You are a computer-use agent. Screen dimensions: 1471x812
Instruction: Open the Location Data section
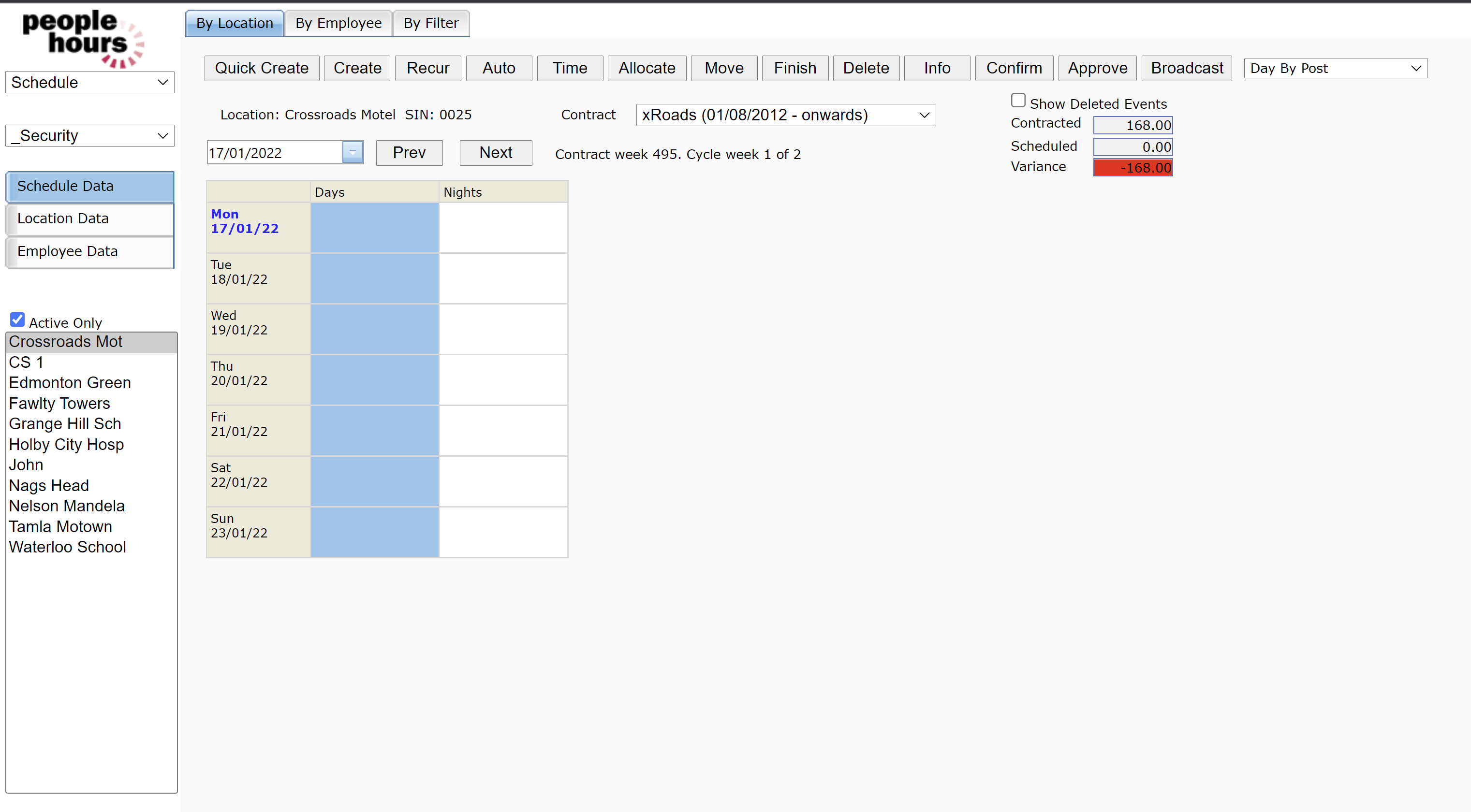89,218
